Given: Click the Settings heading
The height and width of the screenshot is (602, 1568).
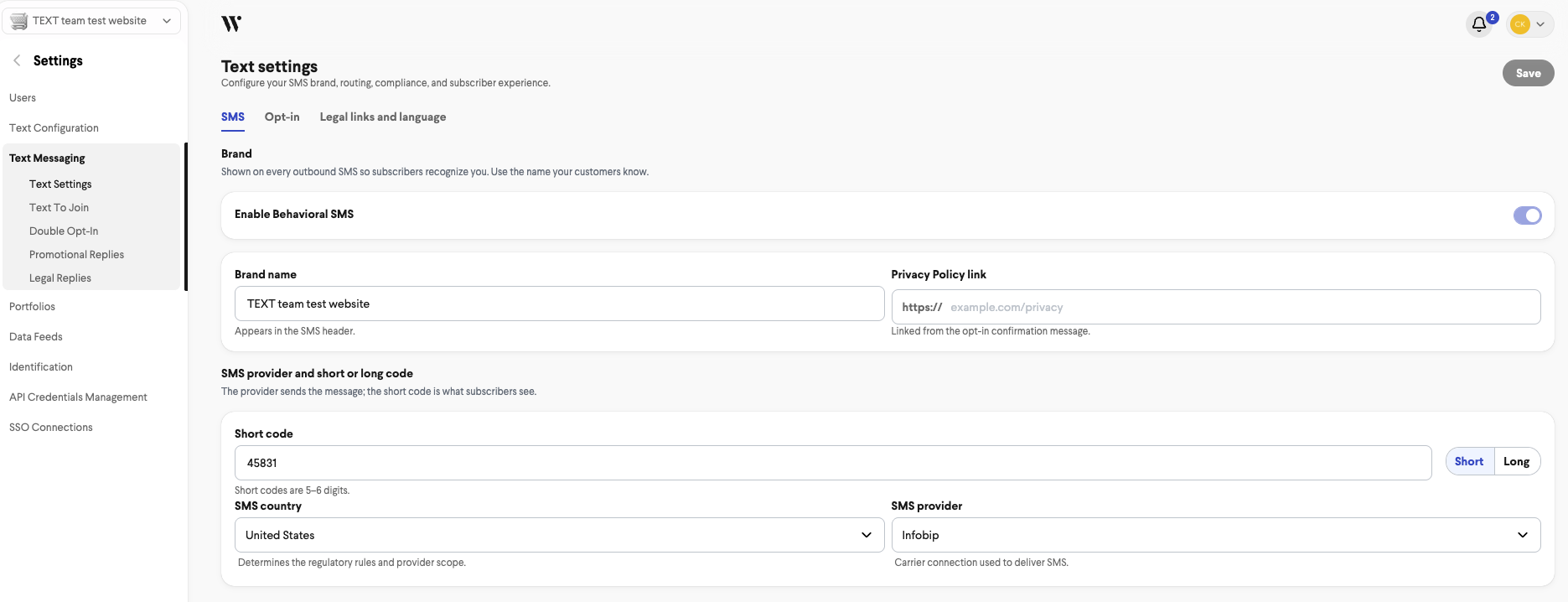Looking at the screenshot, I should click(58, 60).
